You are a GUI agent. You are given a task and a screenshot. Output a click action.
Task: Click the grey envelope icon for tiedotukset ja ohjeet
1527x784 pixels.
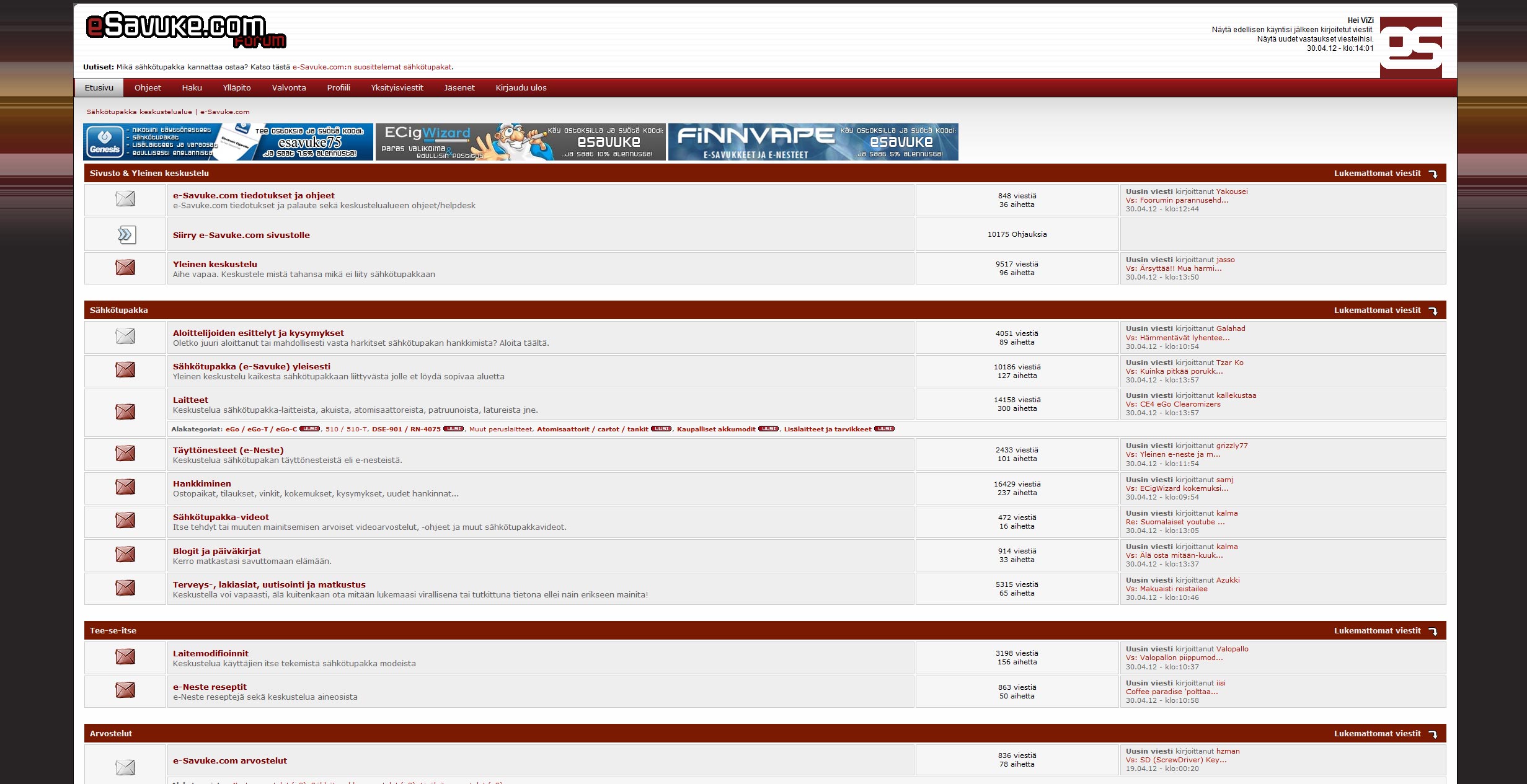(125, 199)
